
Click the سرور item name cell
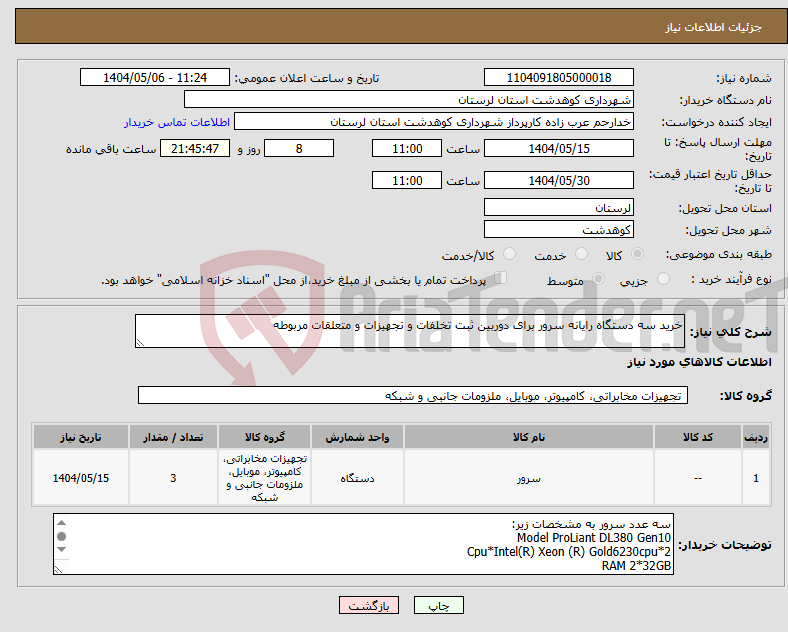click(x=528, y=478)
